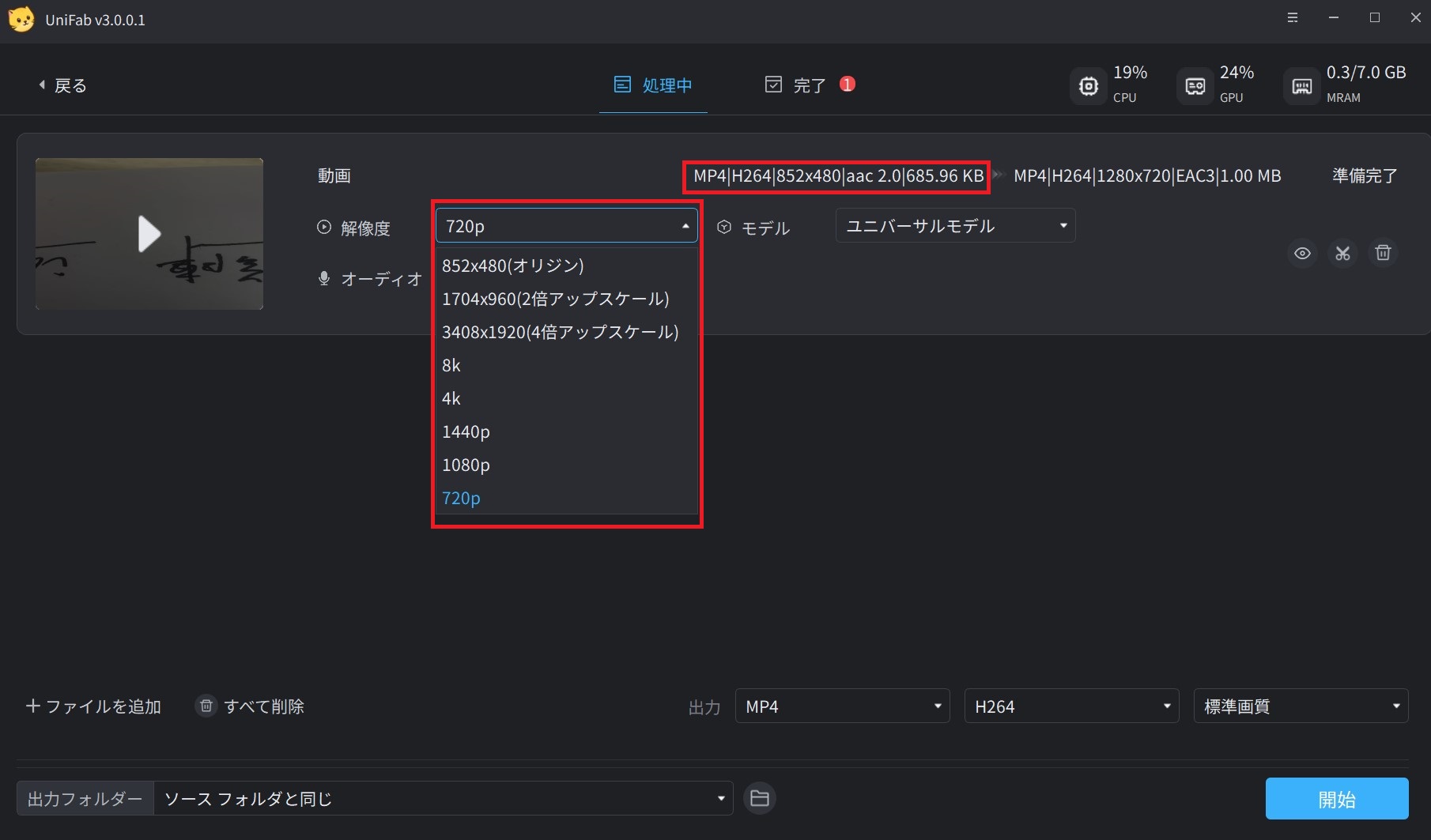This screenshot has height=840, width=1431.
Task: Click the UniFab cat logo icon
Action: click(x=21, y=19)
